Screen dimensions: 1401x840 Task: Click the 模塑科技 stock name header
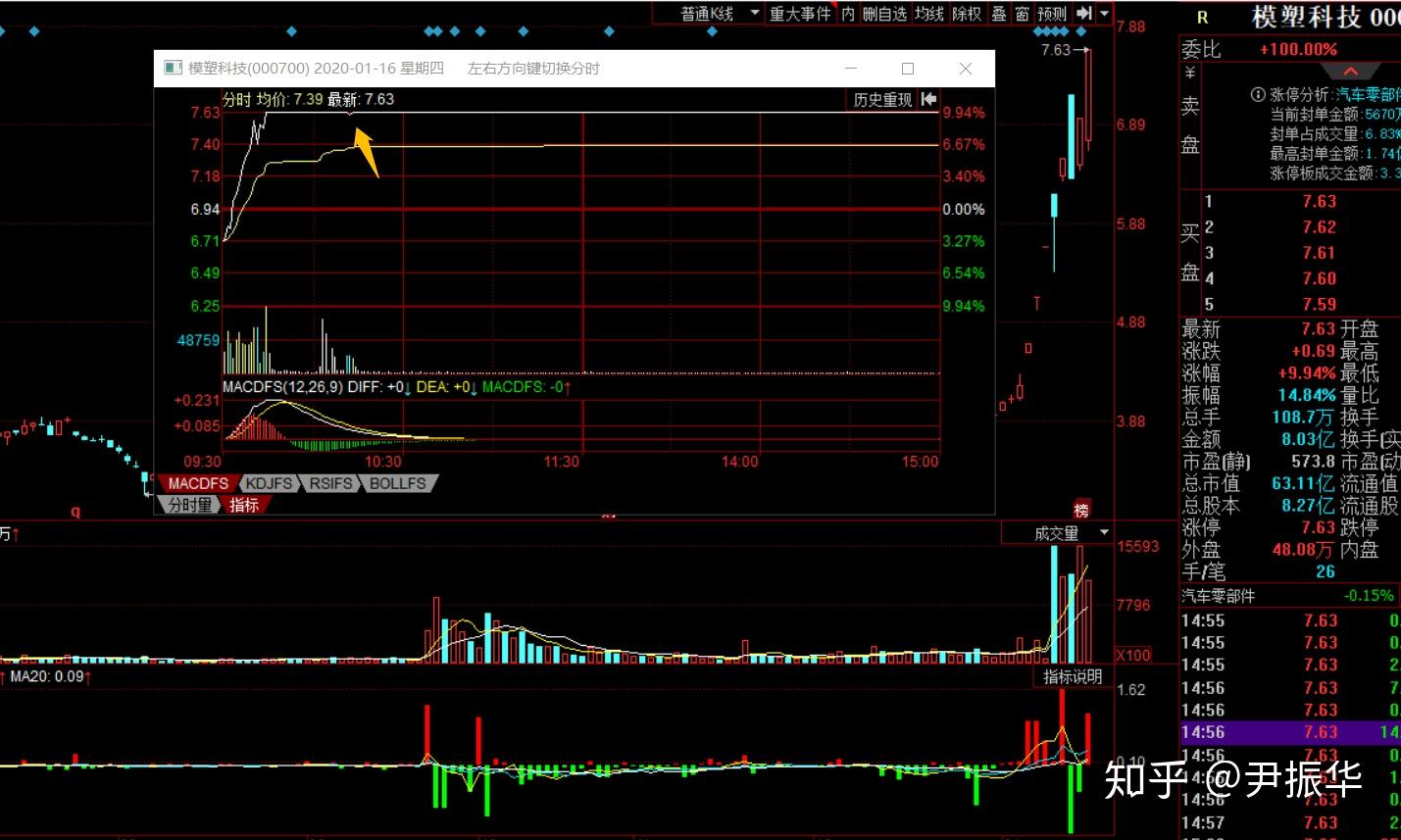1307,17
